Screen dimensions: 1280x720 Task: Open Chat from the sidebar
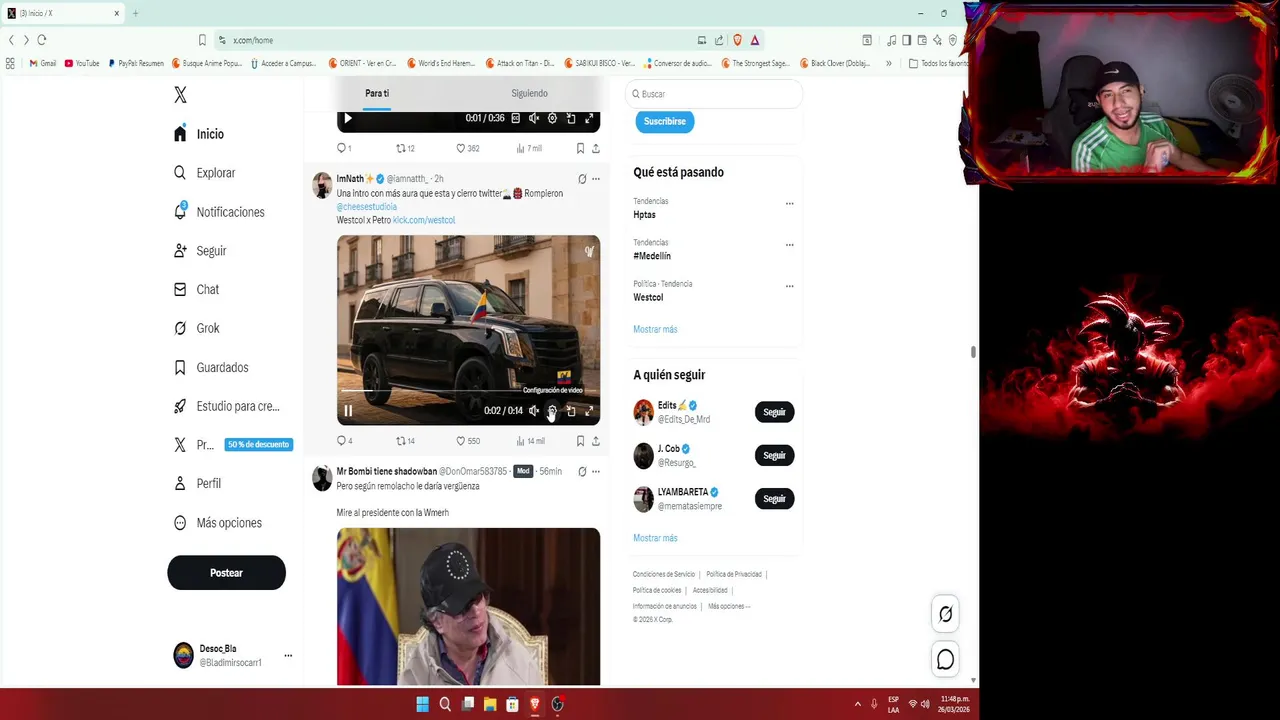pos(195,289)
